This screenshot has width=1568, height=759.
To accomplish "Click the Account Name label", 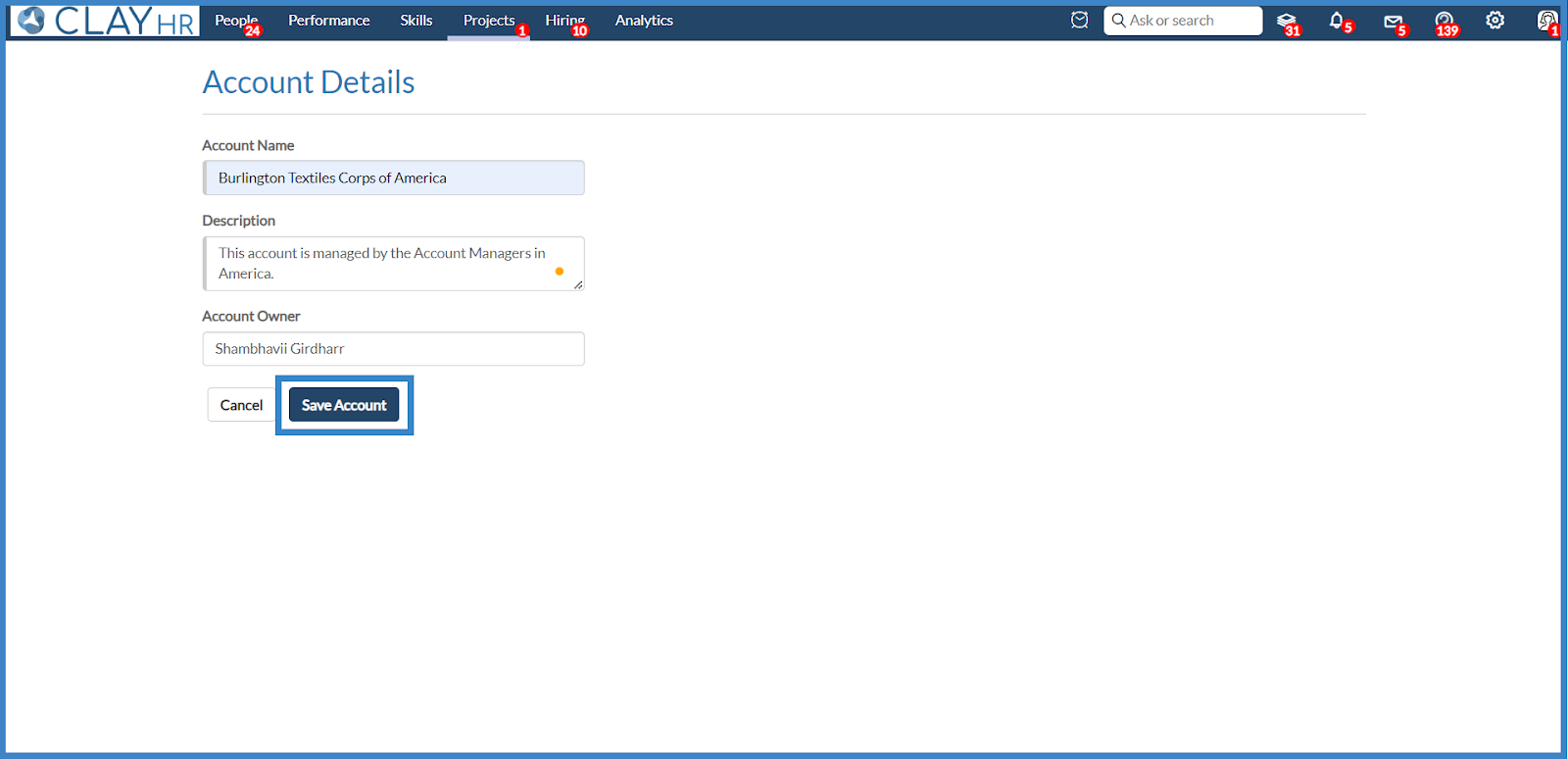I will (x=248, y=145).
